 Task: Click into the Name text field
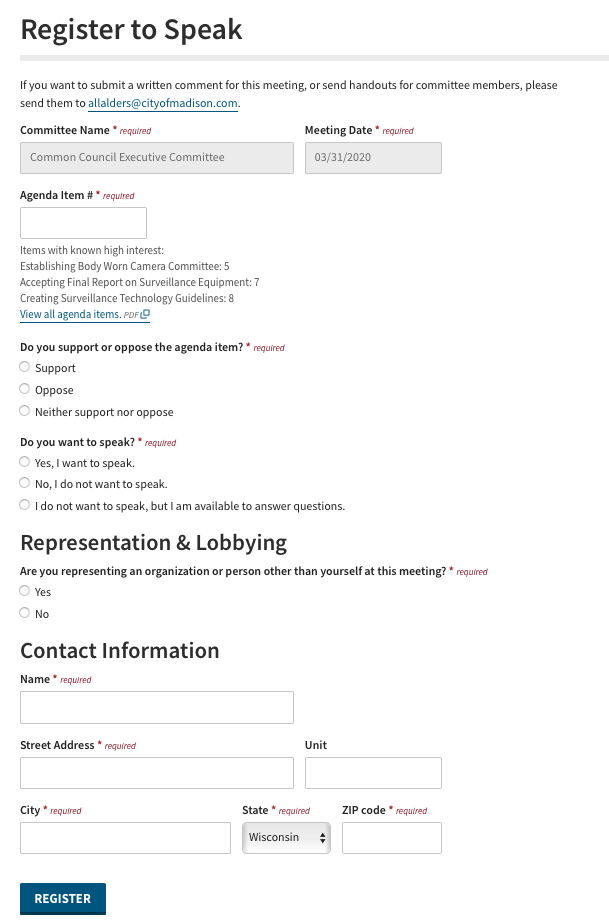[157, 707]
